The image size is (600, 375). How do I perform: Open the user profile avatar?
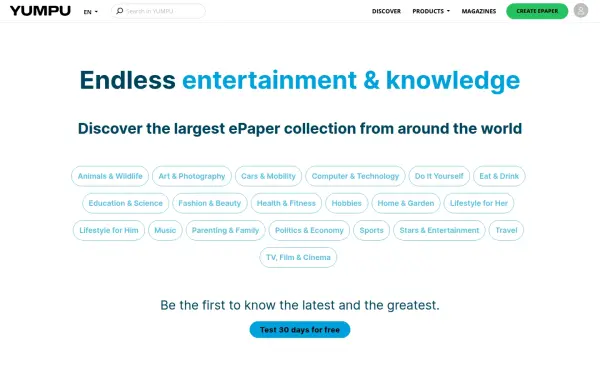tap(580, 11)
